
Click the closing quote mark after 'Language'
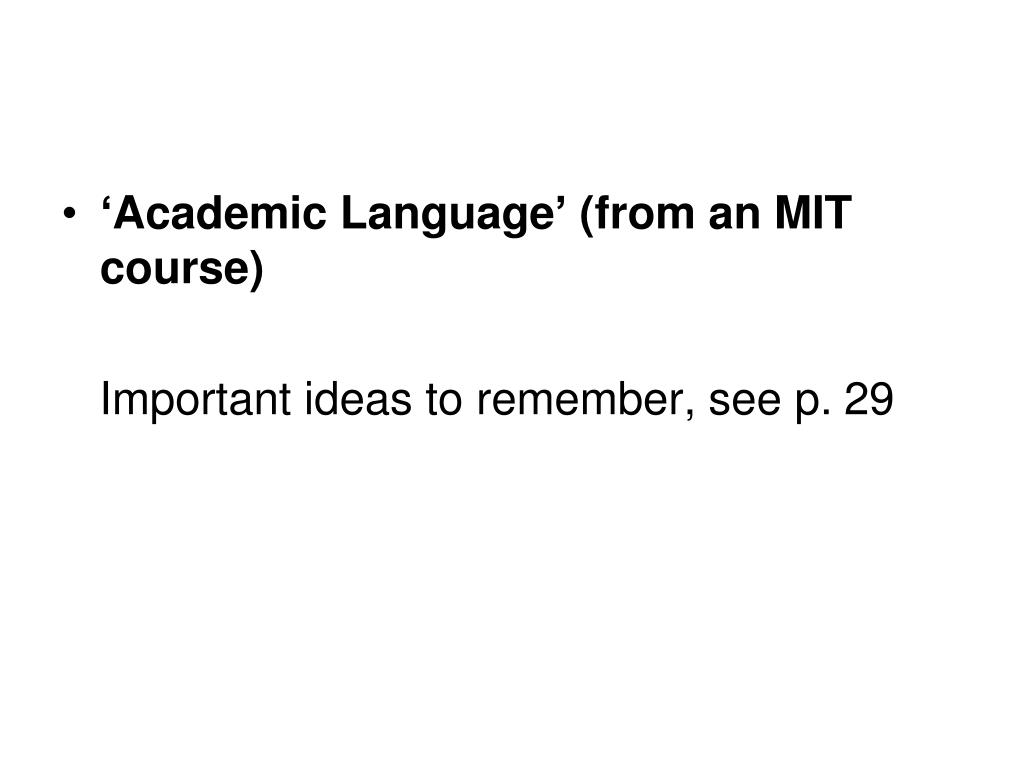click(560, 200)
